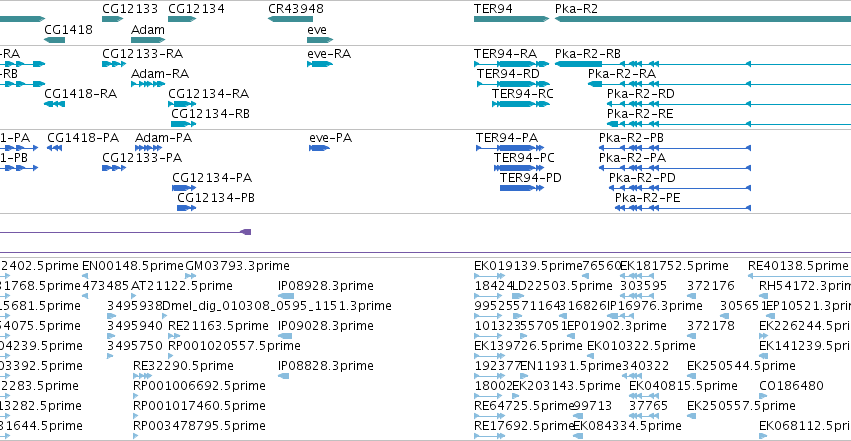Select transcript eve-RA
Image resolution: width=851 pixels, height=441 pixels.
[320, 64]
